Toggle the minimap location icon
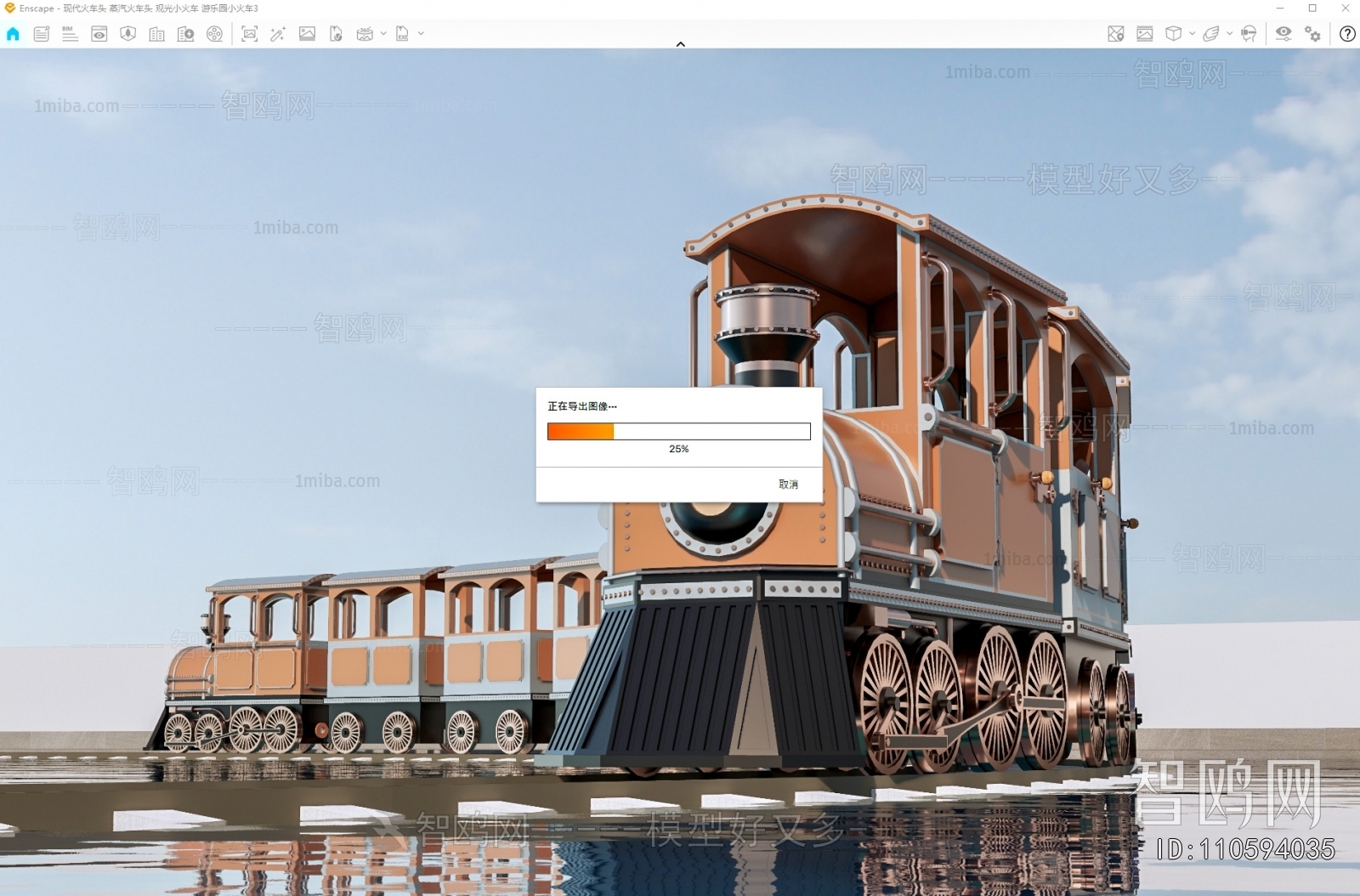The width and height of the screenshot is (1360, 896). click(x=1116, y=34)
